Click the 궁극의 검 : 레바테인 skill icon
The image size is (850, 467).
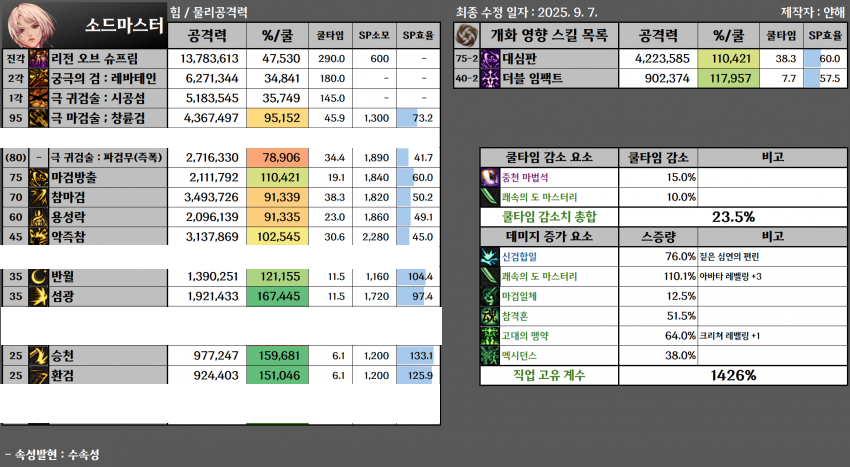(39, 79)
